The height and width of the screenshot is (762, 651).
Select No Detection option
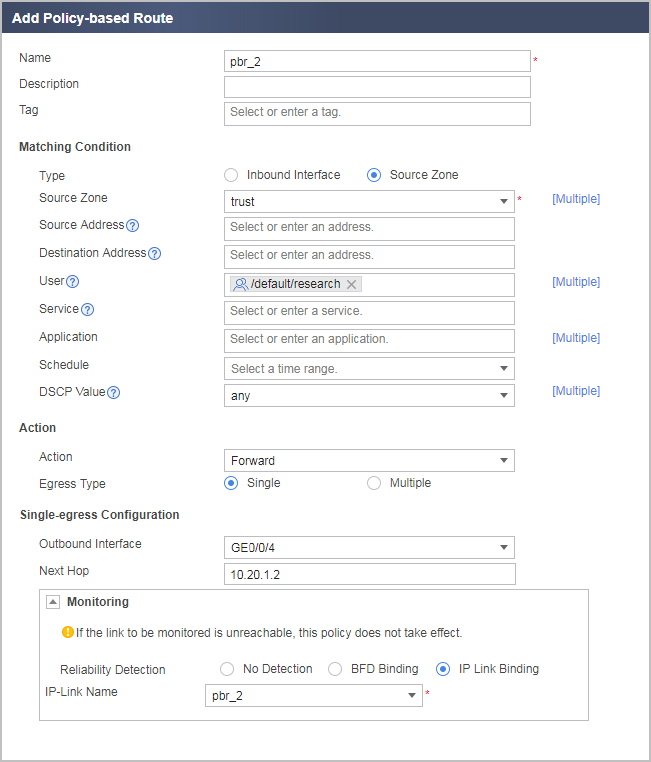(x=227, y=669)
